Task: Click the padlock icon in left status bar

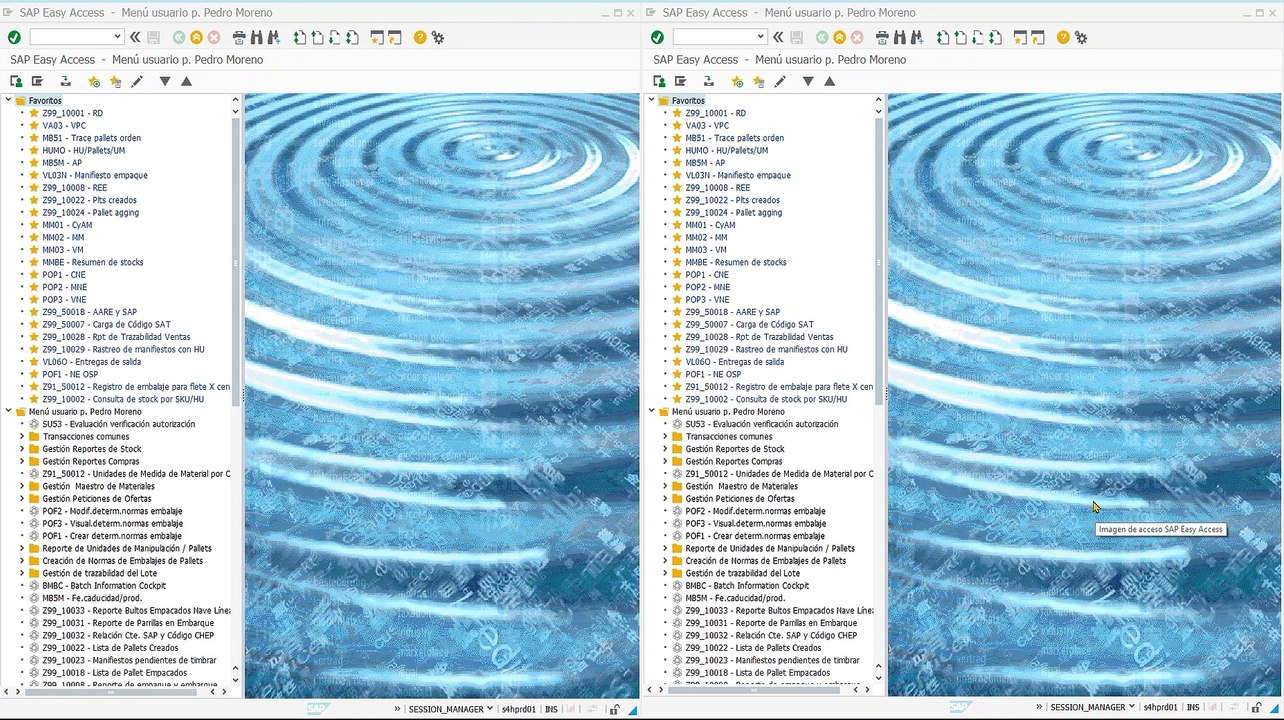Action: click(614, 709)
